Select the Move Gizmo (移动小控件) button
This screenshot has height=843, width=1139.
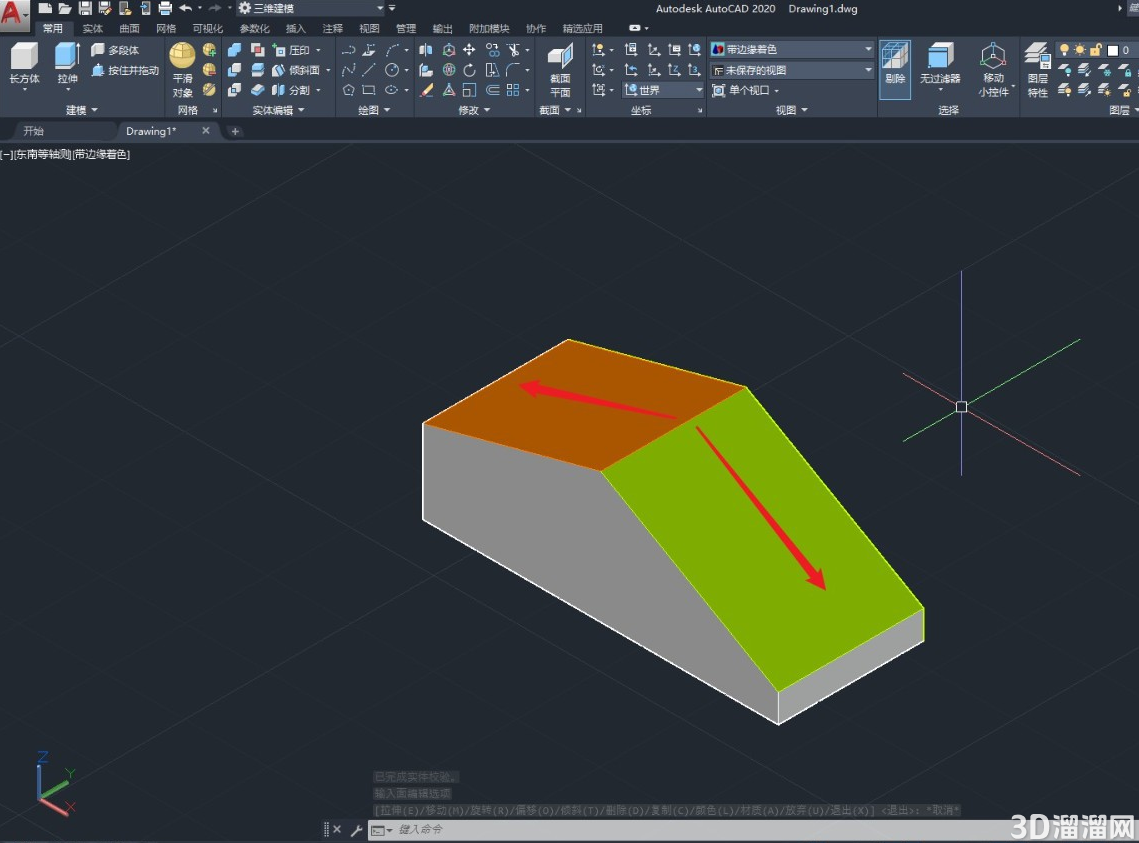pos(993,70)
